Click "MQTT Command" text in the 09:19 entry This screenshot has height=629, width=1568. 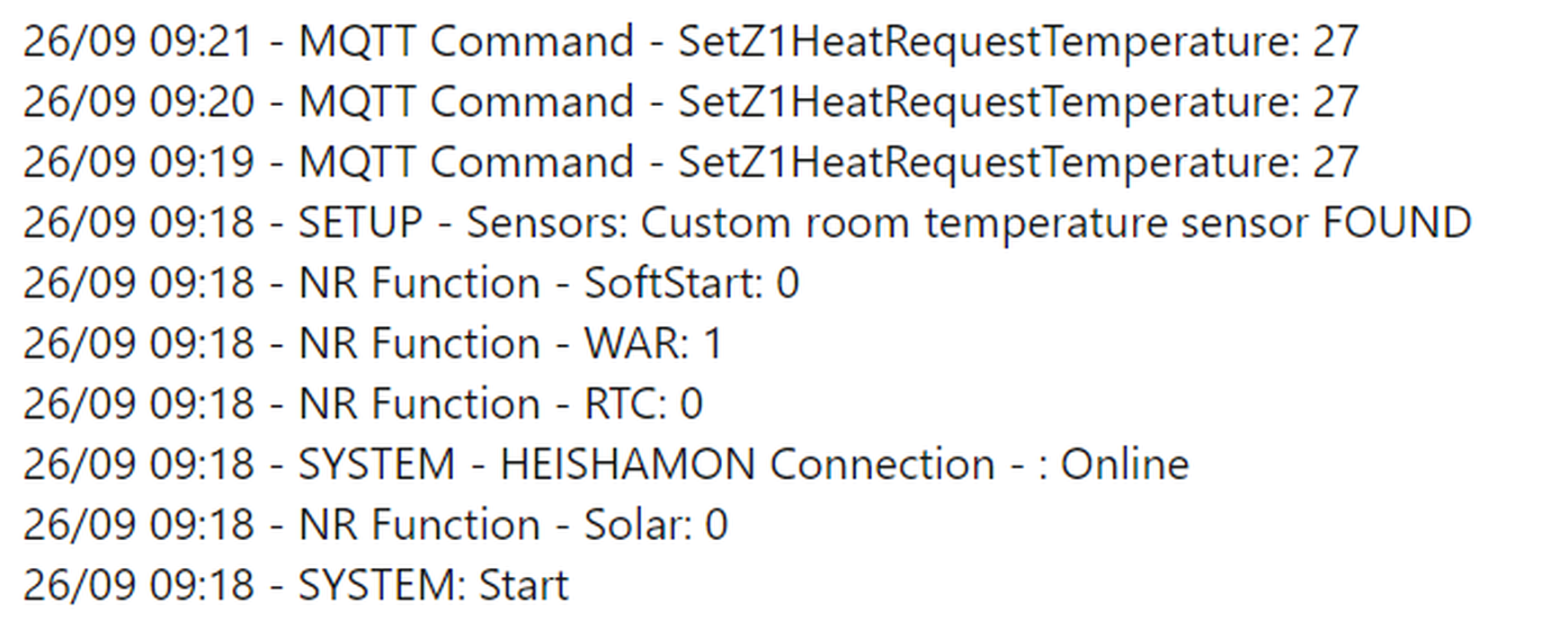pyautogui.click(x=466, y=163)
